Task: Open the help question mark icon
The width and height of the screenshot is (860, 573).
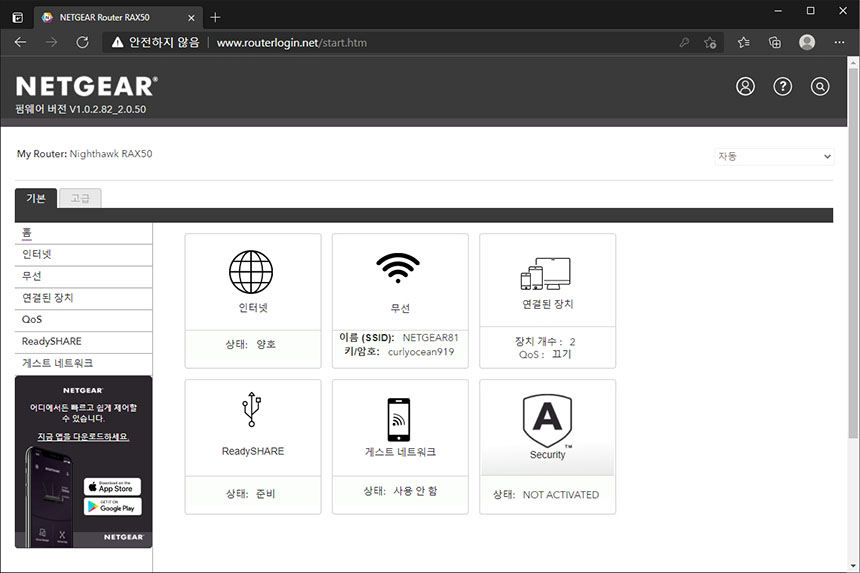Action: pos(783,86)
